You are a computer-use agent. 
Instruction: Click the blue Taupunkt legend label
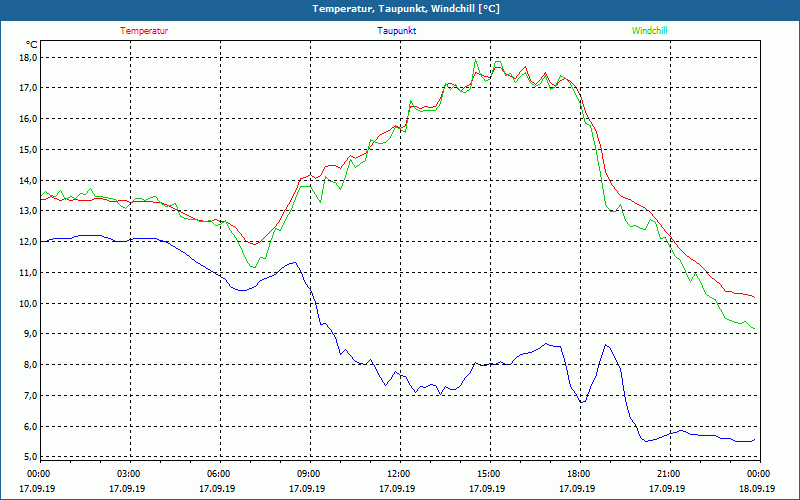pos(396,31)
